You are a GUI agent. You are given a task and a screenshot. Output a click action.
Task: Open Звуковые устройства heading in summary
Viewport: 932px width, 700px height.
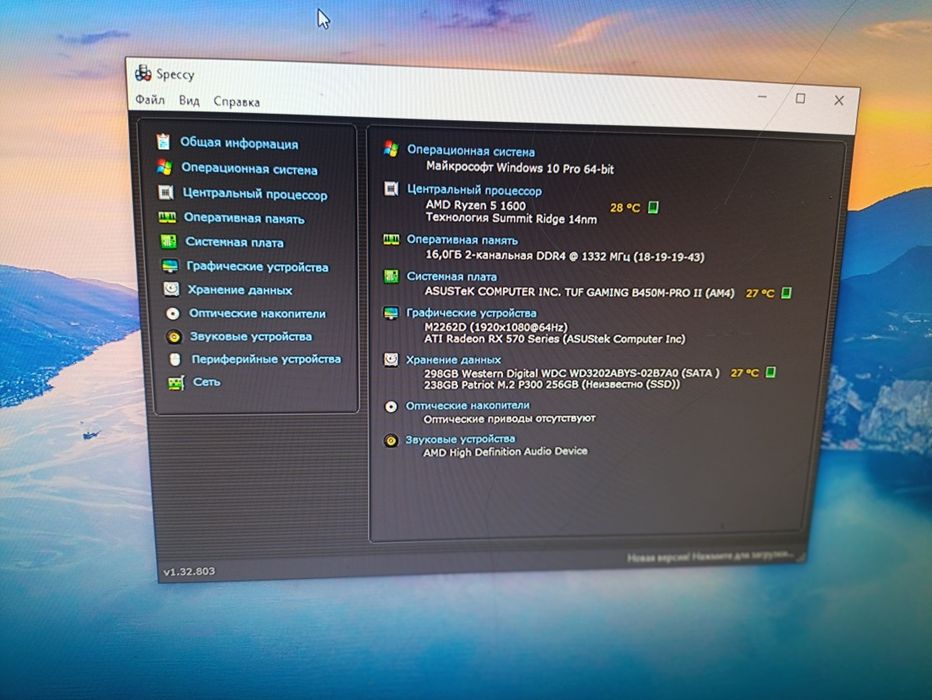coord(460,439)
